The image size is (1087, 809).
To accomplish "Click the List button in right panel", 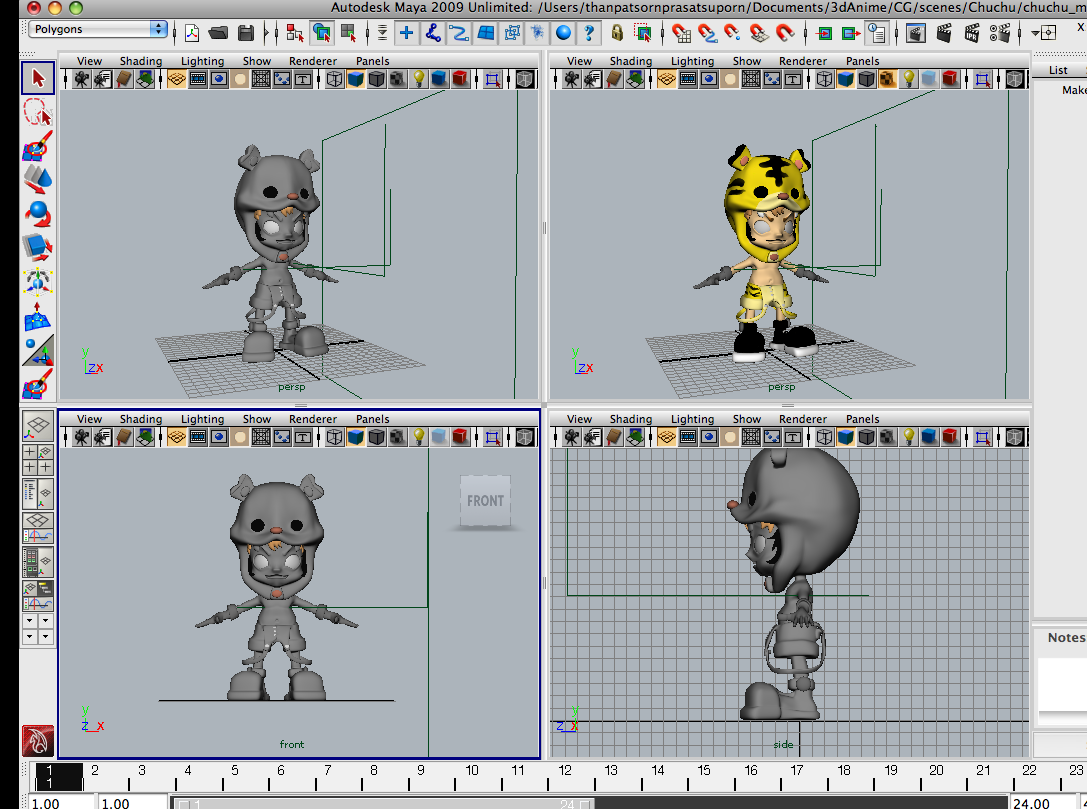I will point(1058,70).
